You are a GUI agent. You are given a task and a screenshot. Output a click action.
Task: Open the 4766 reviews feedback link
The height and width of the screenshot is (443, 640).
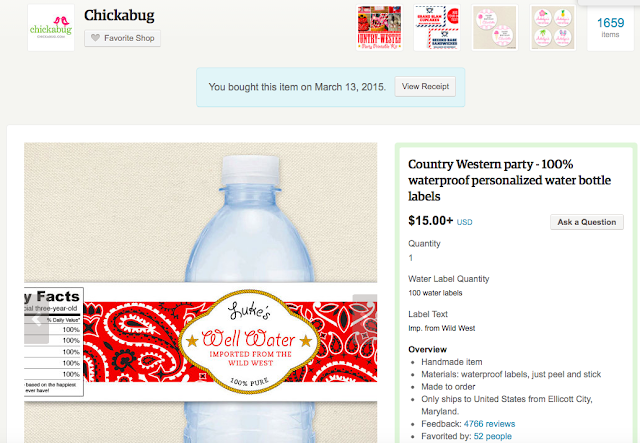click(489, 422)
